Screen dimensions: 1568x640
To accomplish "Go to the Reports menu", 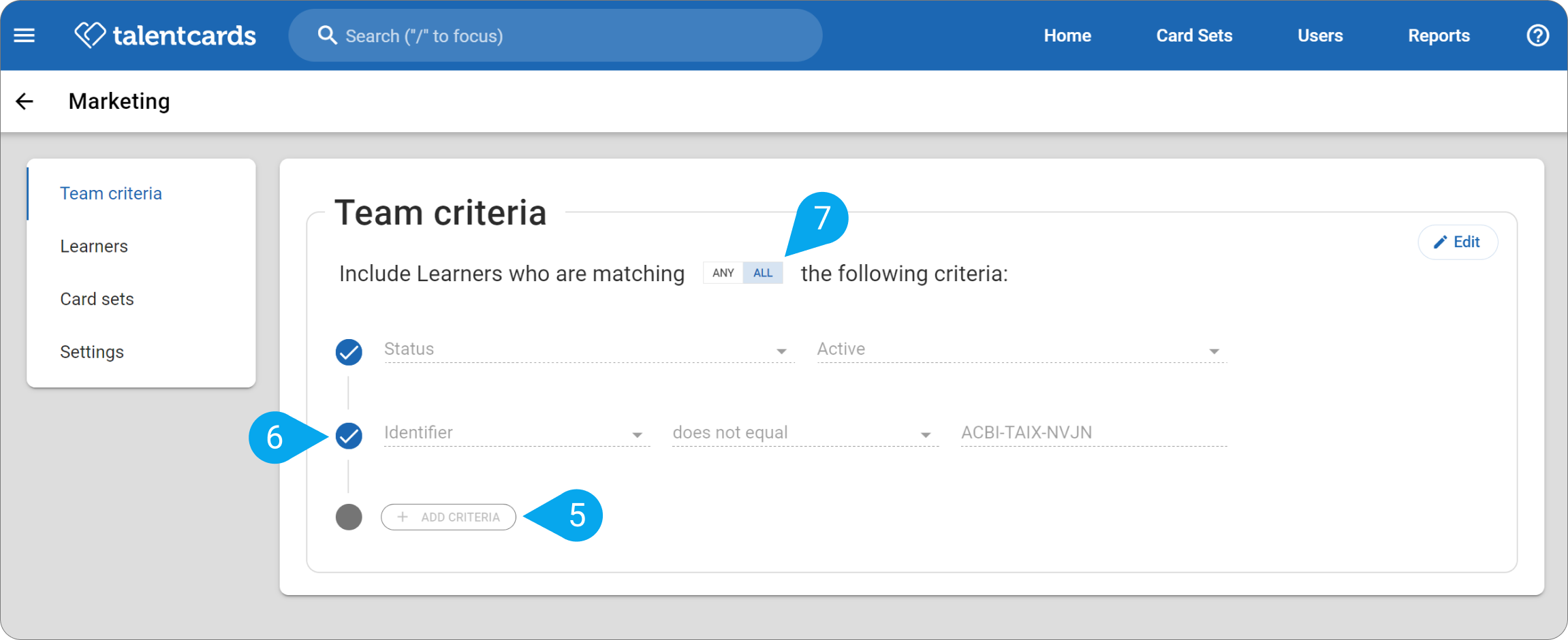I will tap(1439, 35).
